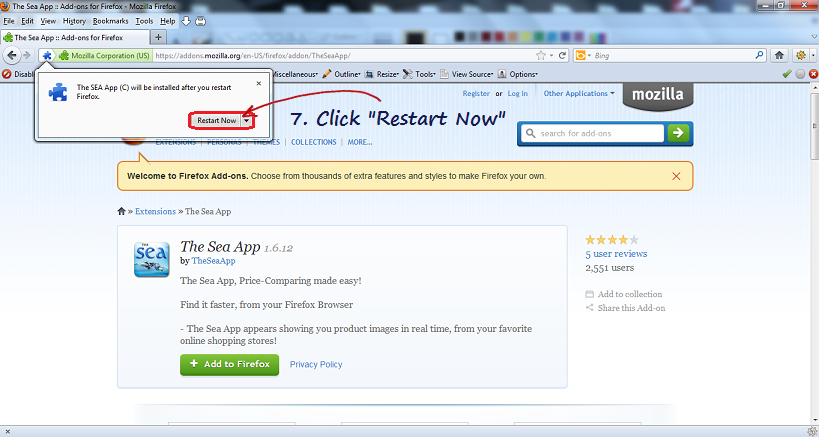Click the Extensions breadcrumb link

click(x=155, y=211)
